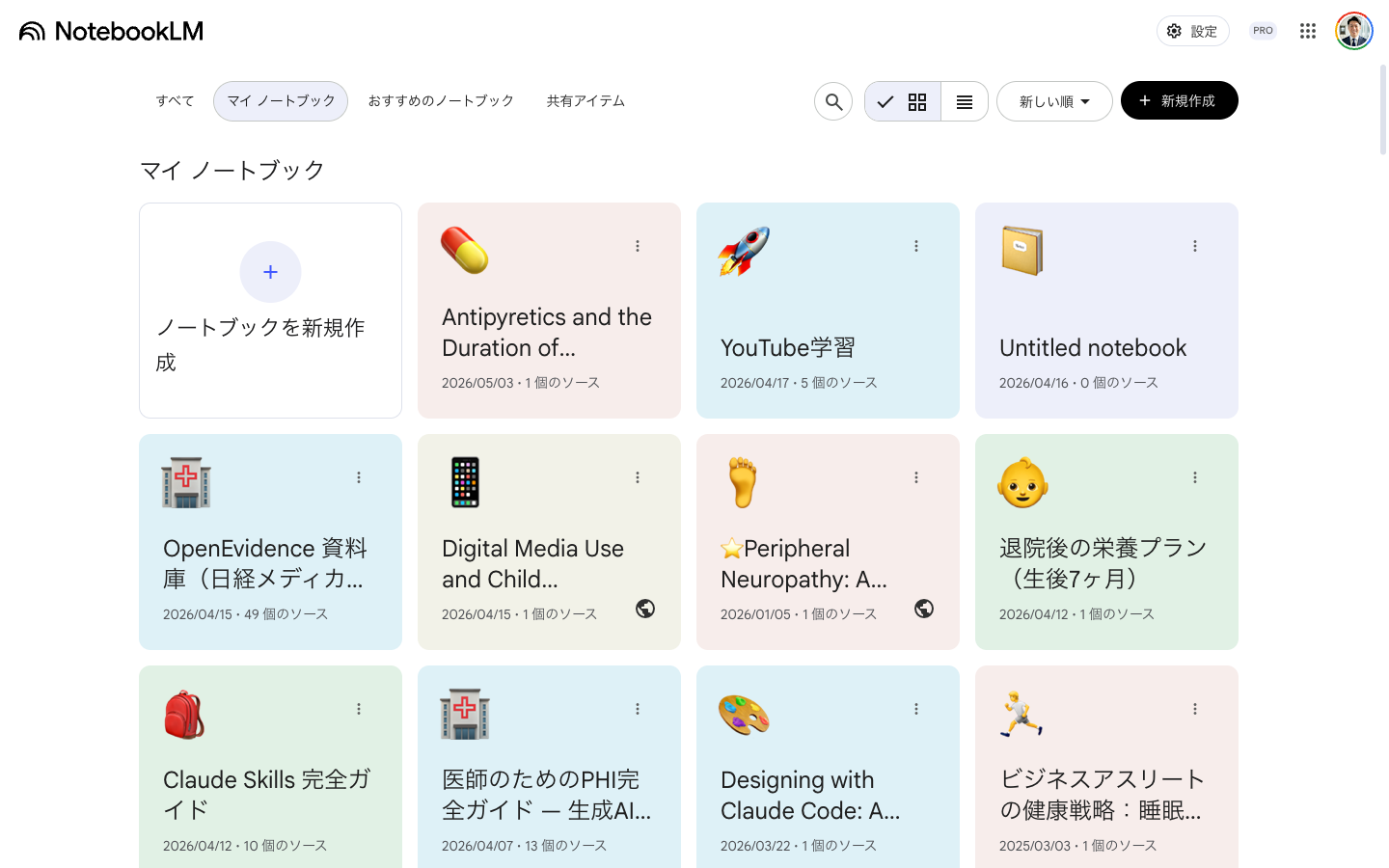Click runner emoji on ビジネスアスリート card
1389x868 pixels.
click(1021, 714)
